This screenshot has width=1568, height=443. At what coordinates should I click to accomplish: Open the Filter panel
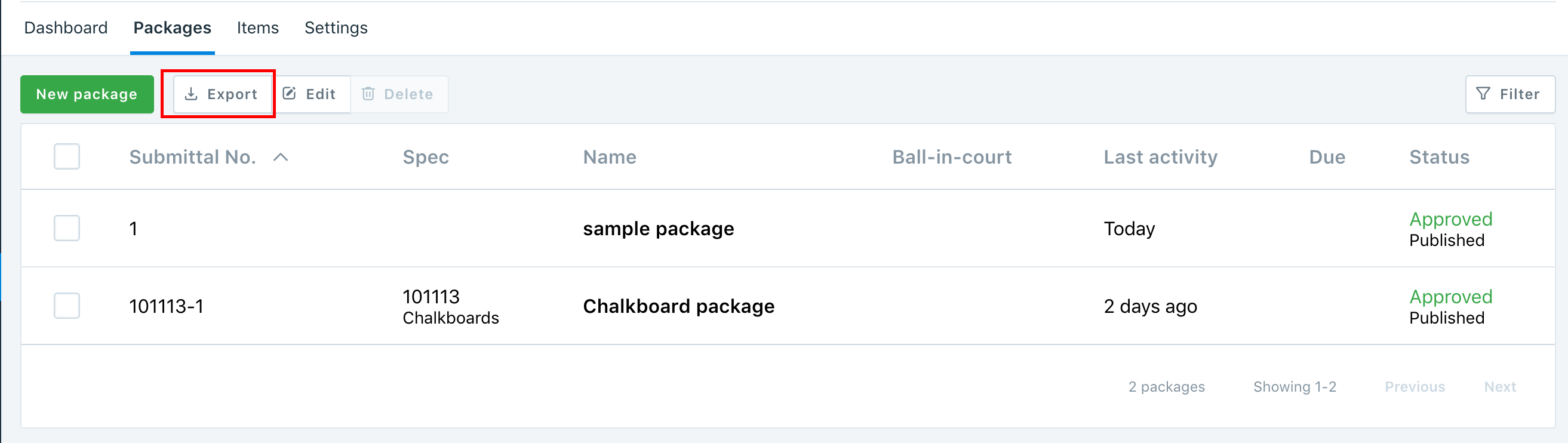(1510, 94)
